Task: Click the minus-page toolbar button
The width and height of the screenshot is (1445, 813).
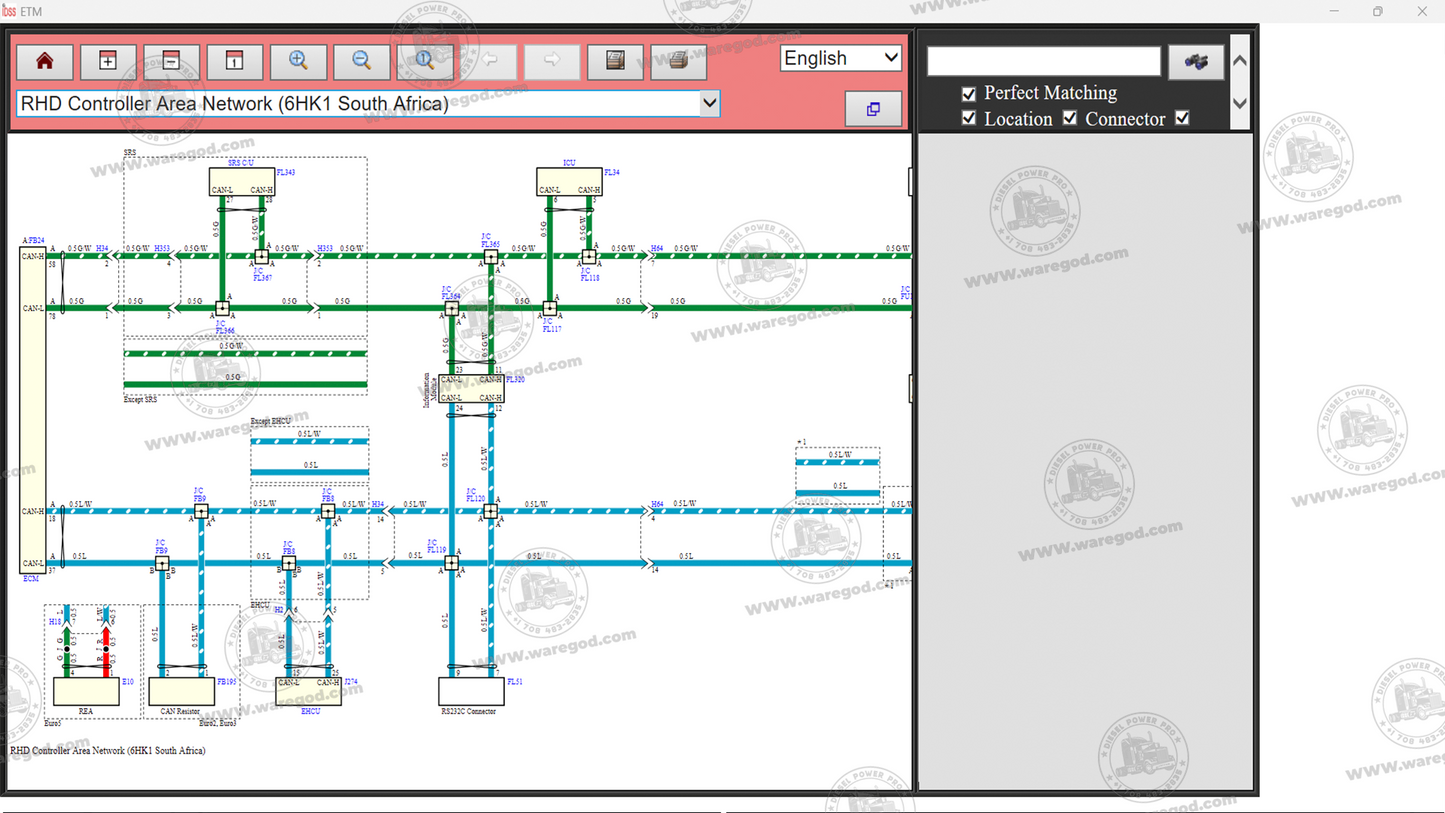Action: click(171, 62)
